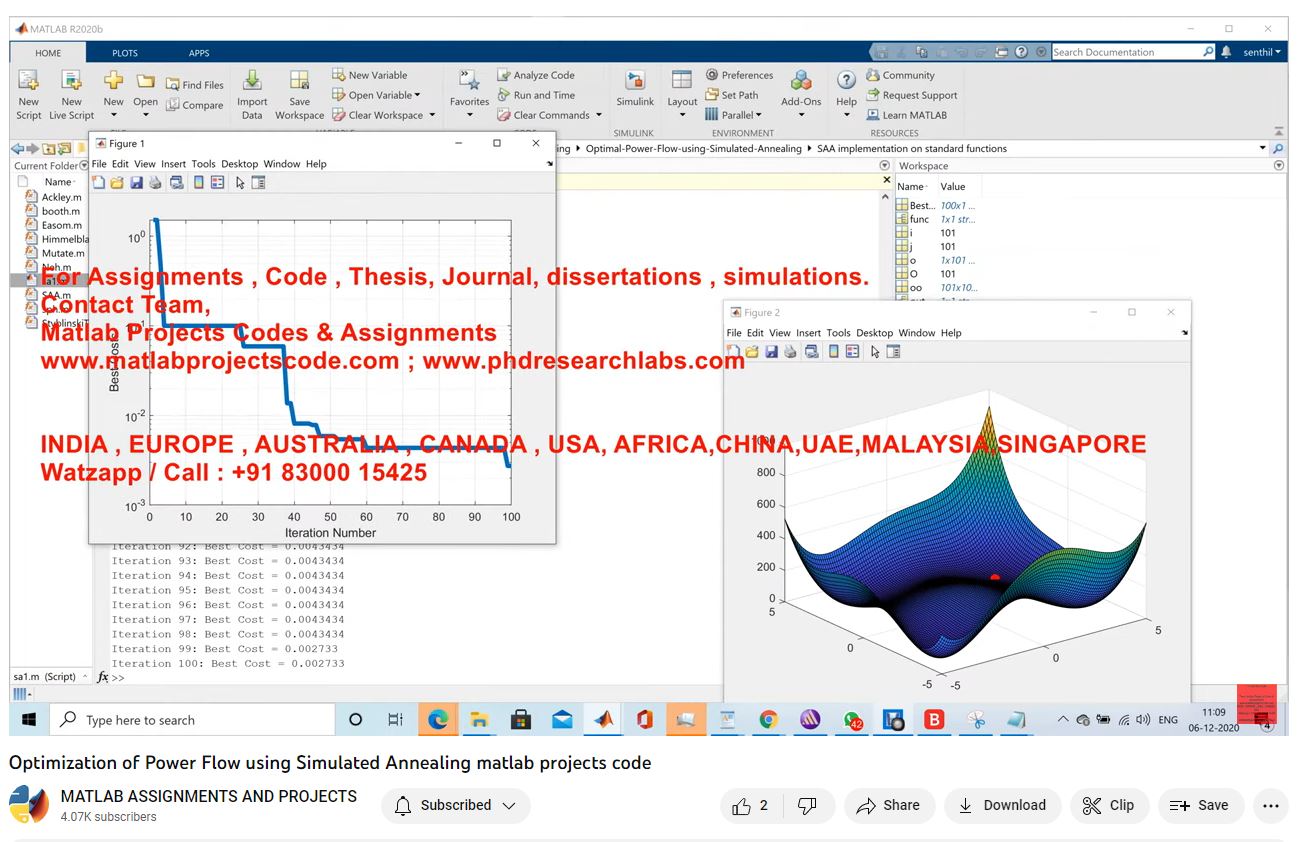Viewport: 1300px width, 842px height.
Task: Open Chrome from the Windows taskbar
Action: [768, 720]
